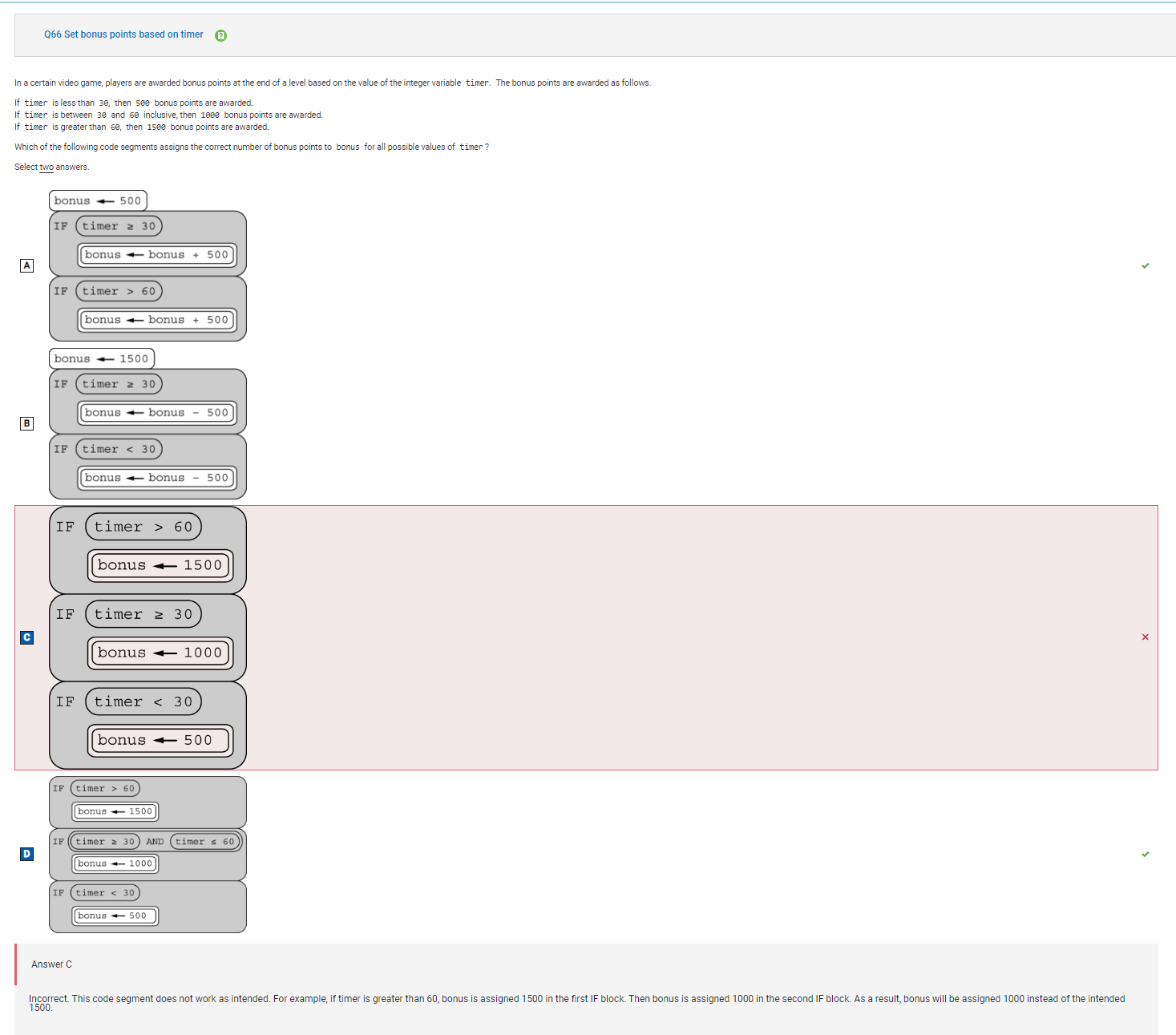The height and width of the screenshot is (1035, 1176).
Task: Click option C 'IF timer > 60' condition
Action: click(143, 527)
